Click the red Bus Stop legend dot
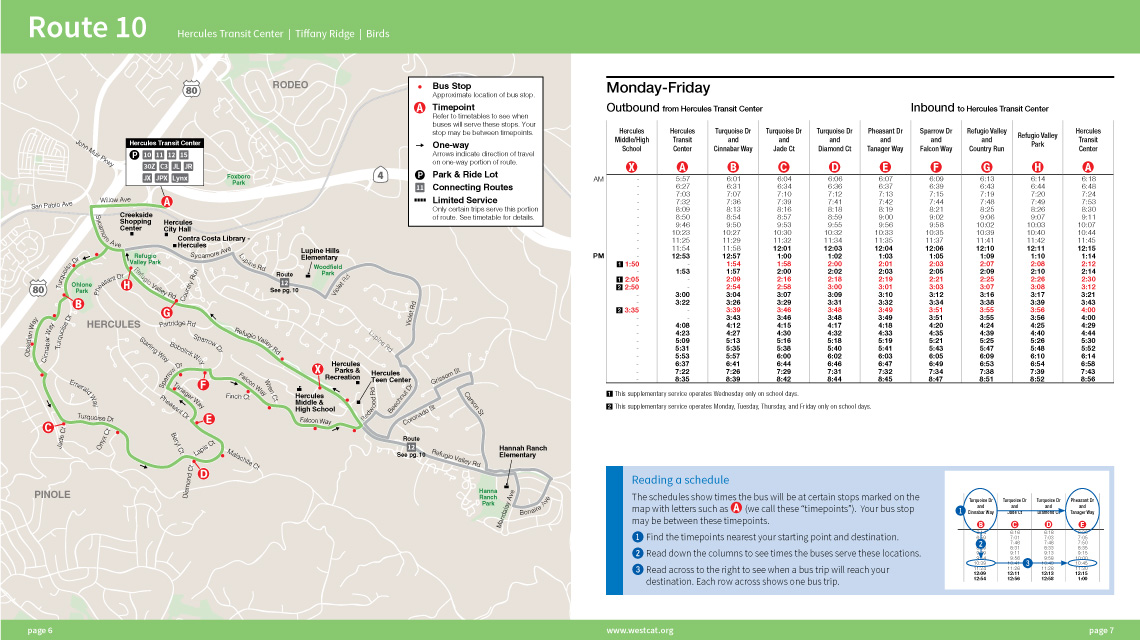 point(420,87)
